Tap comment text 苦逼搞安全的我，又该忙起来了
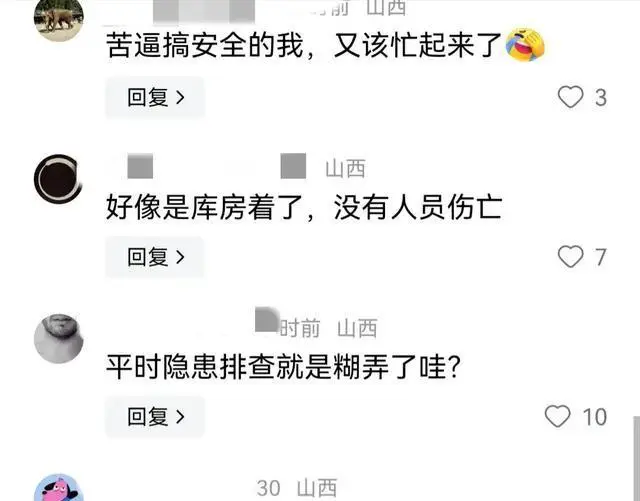The width and height of the screenshot is (640, 501). 304,45
